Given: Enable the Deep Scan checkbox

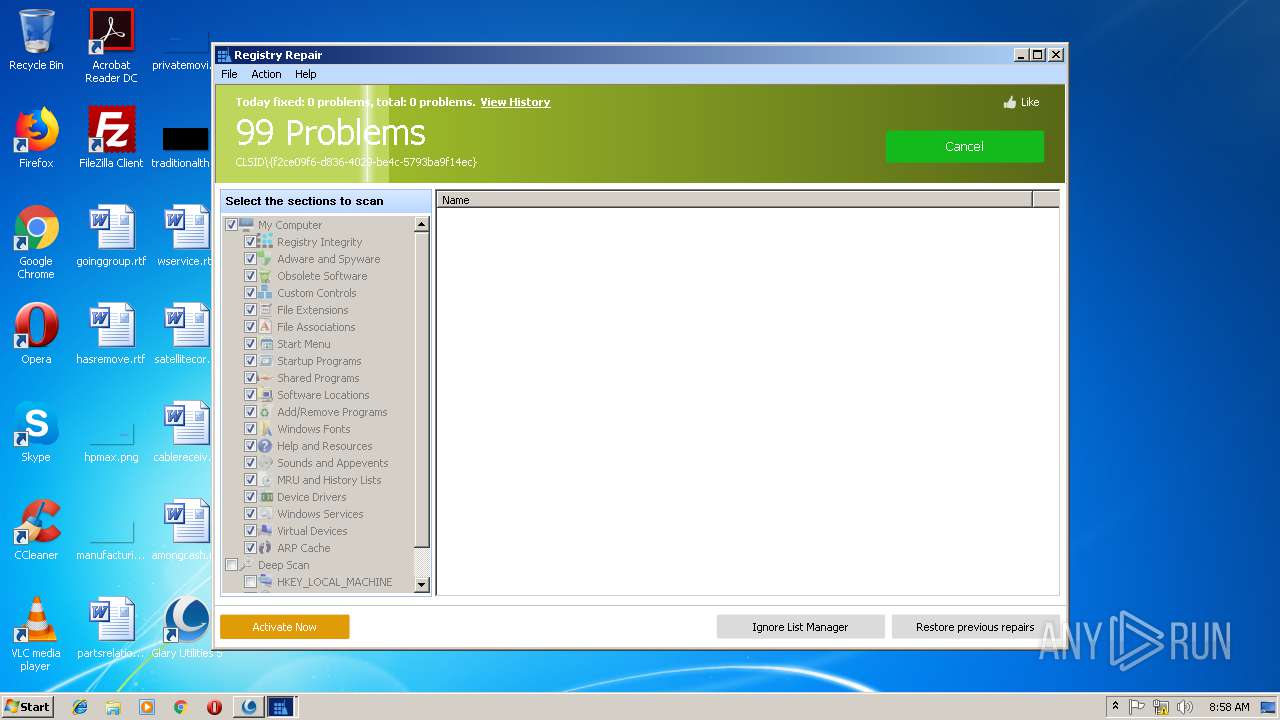Looking at the screenshot, I should (232, 565).
